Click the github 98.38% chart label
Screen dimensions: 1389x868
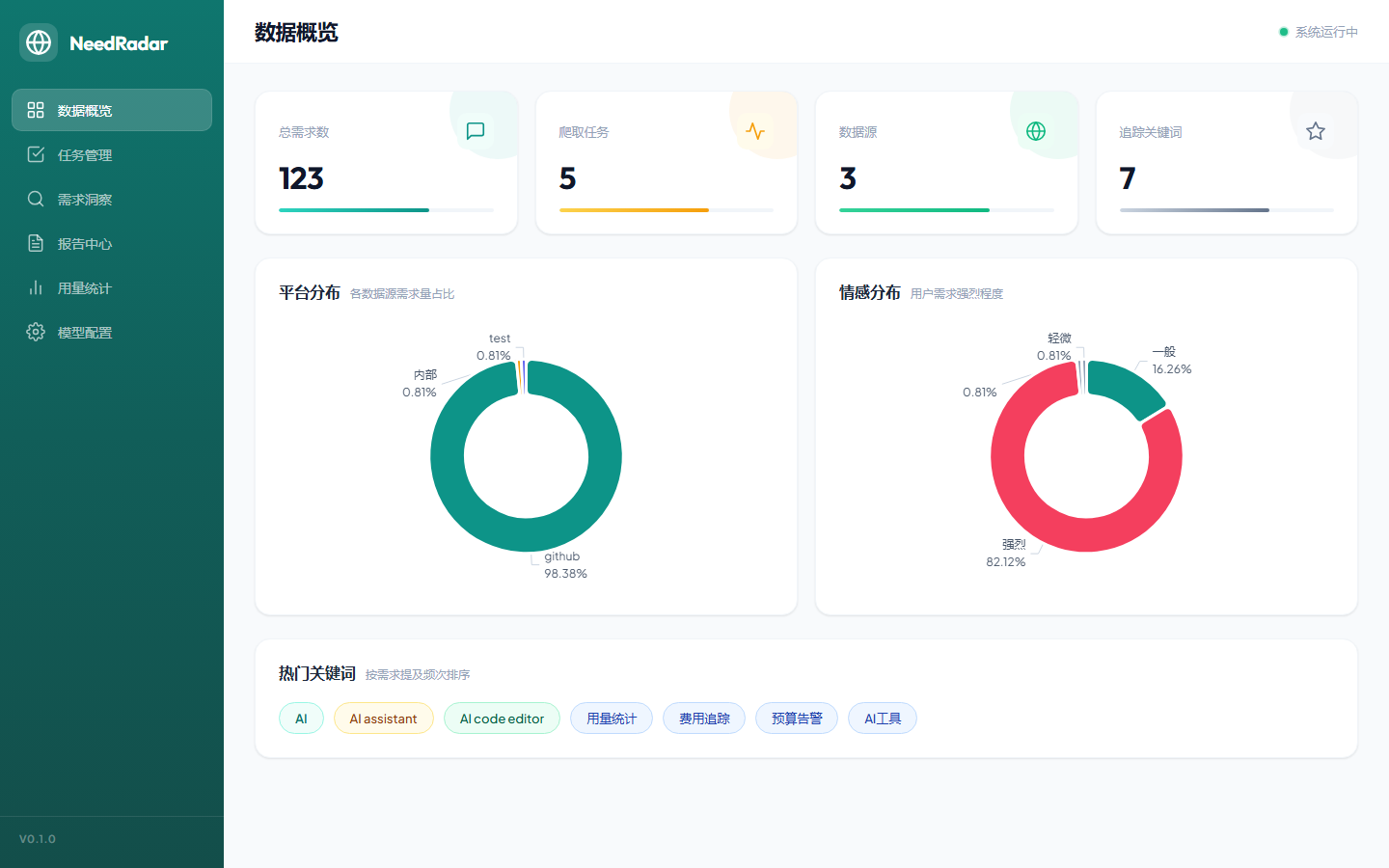click(x=565, y=565)
